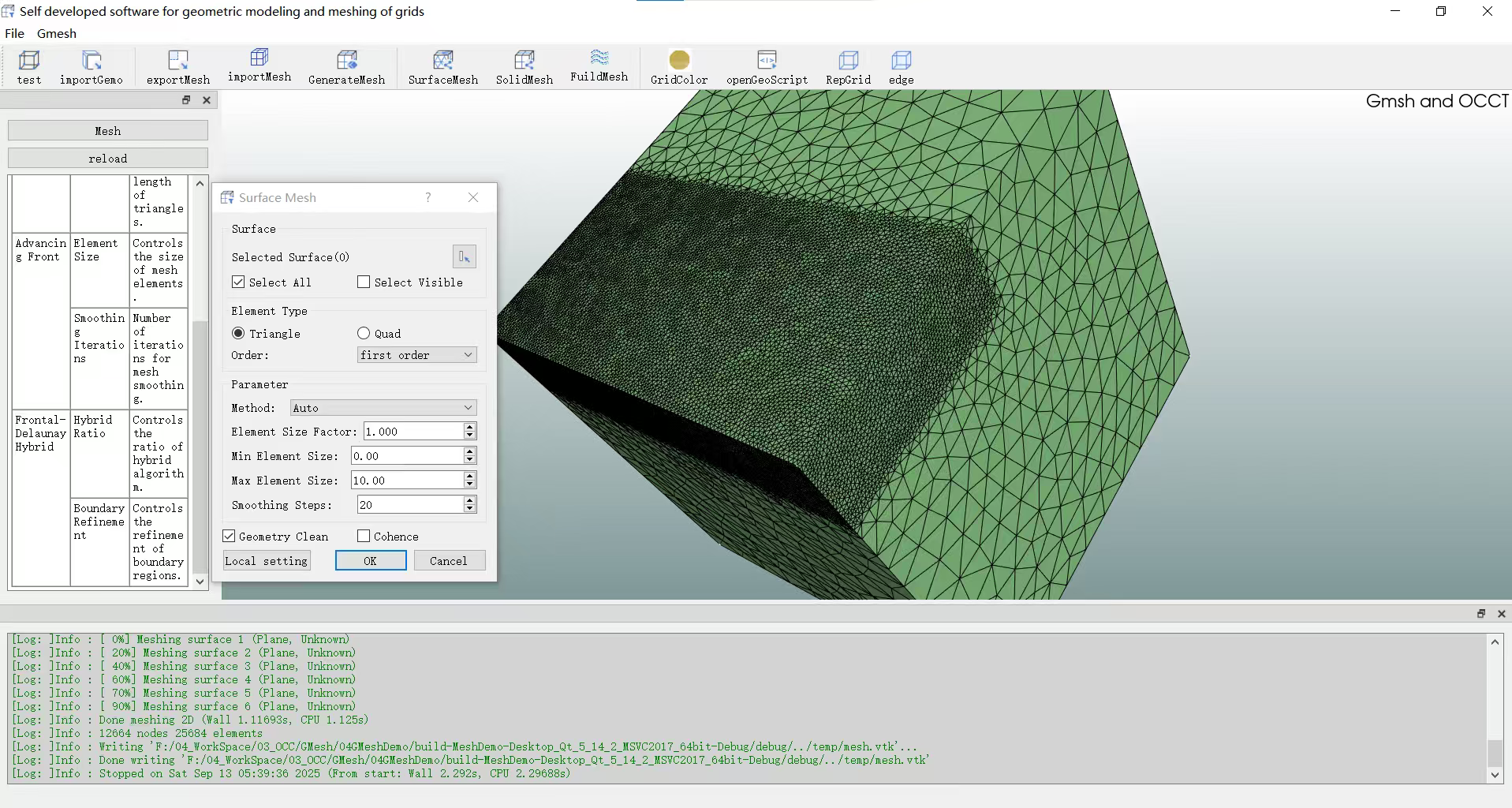Enable the Select Visible checkbox
This screenshot has width=1512, height=808.
coord(364,282)
